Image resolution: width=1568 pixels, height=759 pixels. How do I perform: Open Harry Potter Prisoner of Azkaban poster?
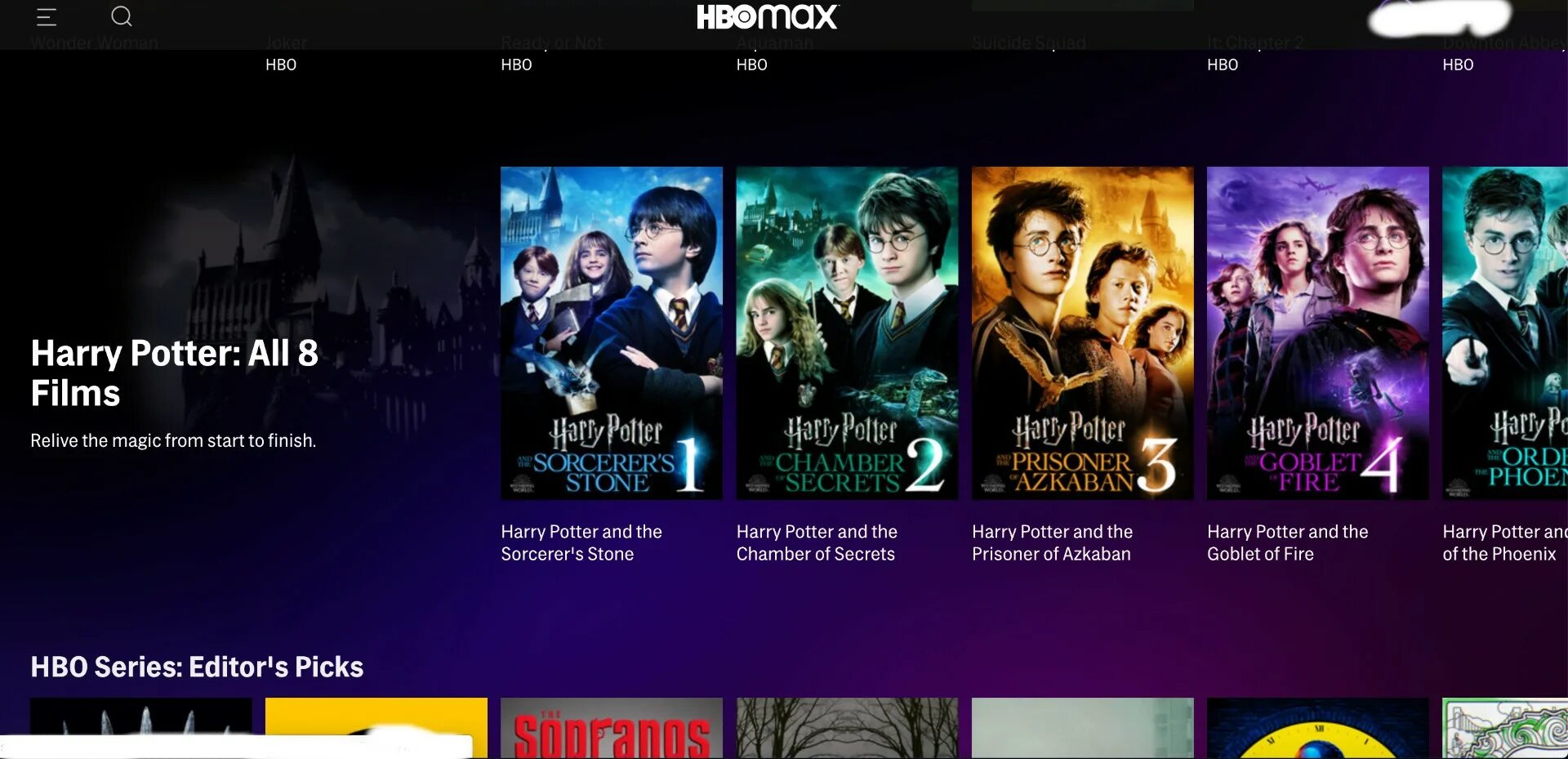[1083, 333]
